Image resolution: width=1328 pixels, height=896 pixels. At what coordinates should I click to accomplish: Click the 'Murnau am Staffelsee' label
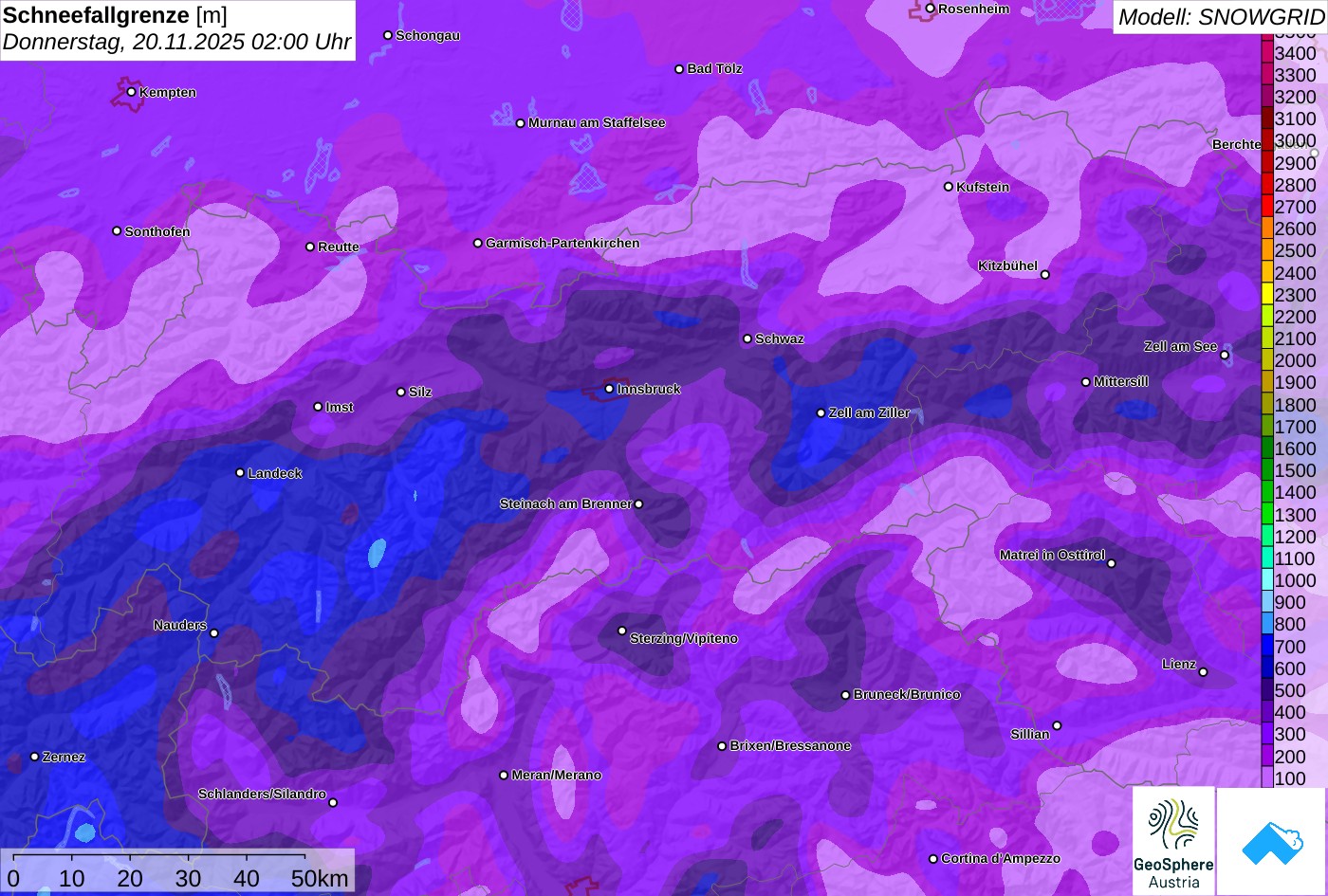pos(597,122)
